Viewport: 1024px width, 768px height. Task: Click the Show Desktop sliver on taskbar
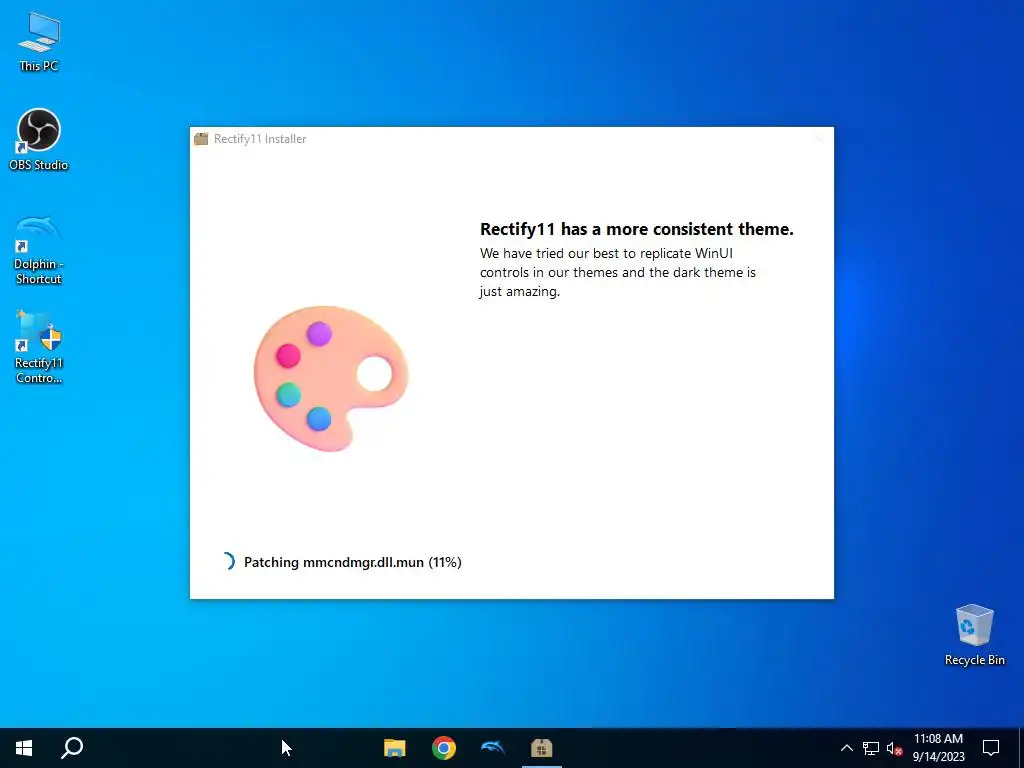pyautogui.click(x=1021, y=748)
